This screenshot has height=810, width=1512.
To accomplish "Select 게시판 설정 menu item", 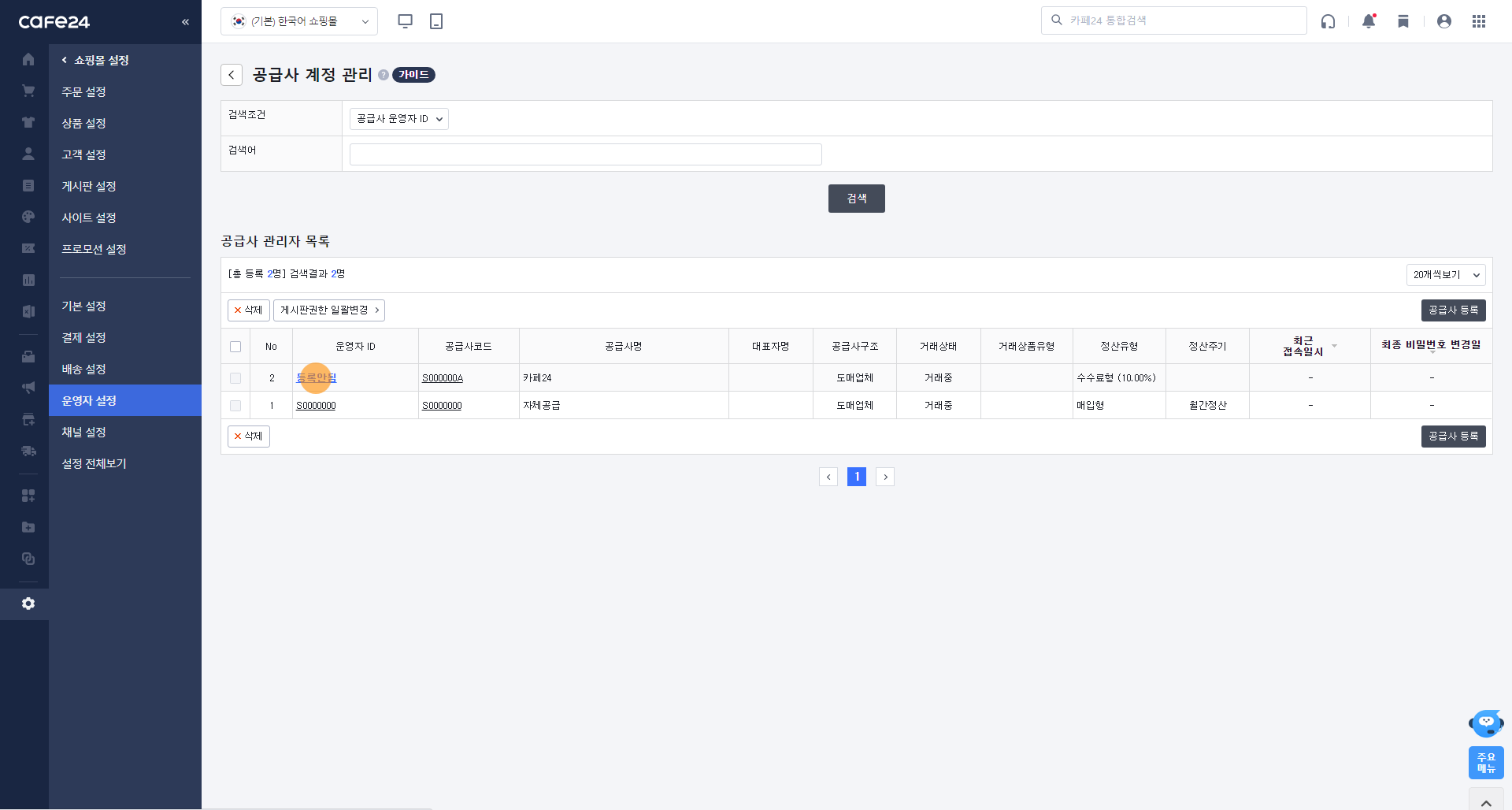I will 89,186.
